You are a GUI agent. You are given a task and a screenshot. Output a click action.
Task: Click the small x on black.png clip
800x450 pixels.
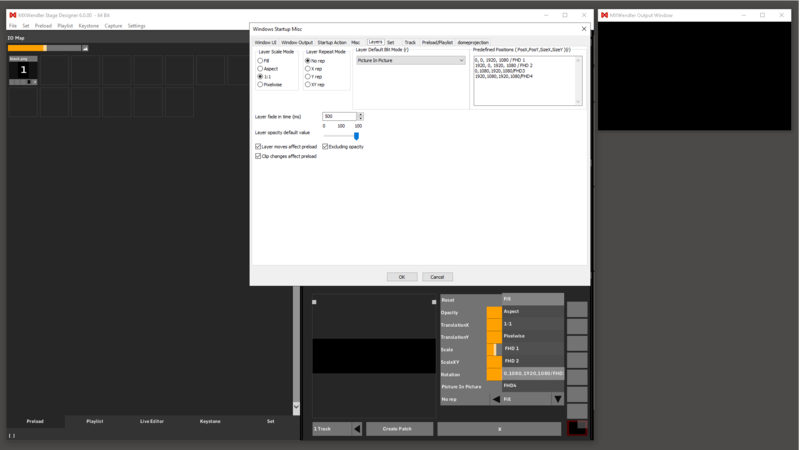pos(33,82)
